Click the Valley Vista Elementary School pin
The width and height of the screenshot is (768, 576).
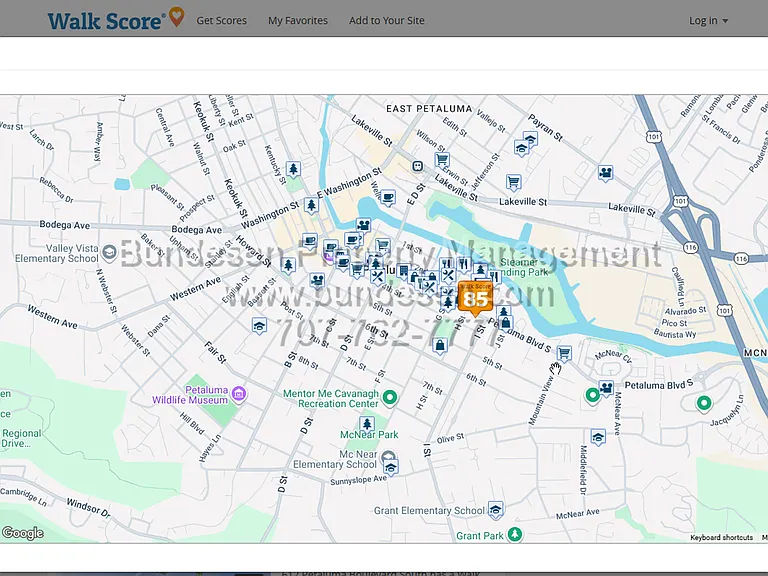109,252
